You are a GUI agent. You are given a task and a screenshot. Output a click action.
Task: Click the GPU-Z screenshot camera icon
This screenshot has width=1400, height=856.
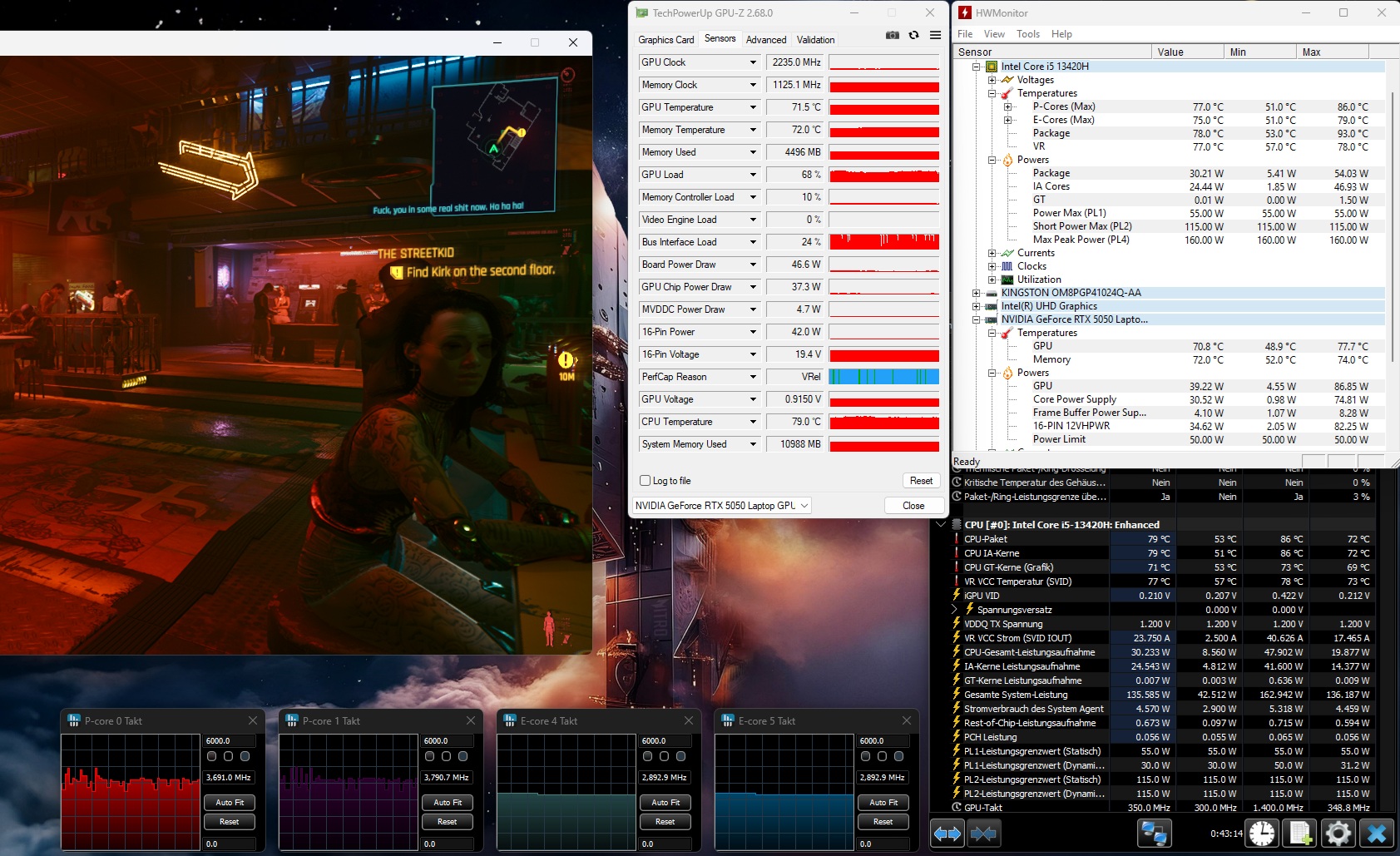pos(892,36)
